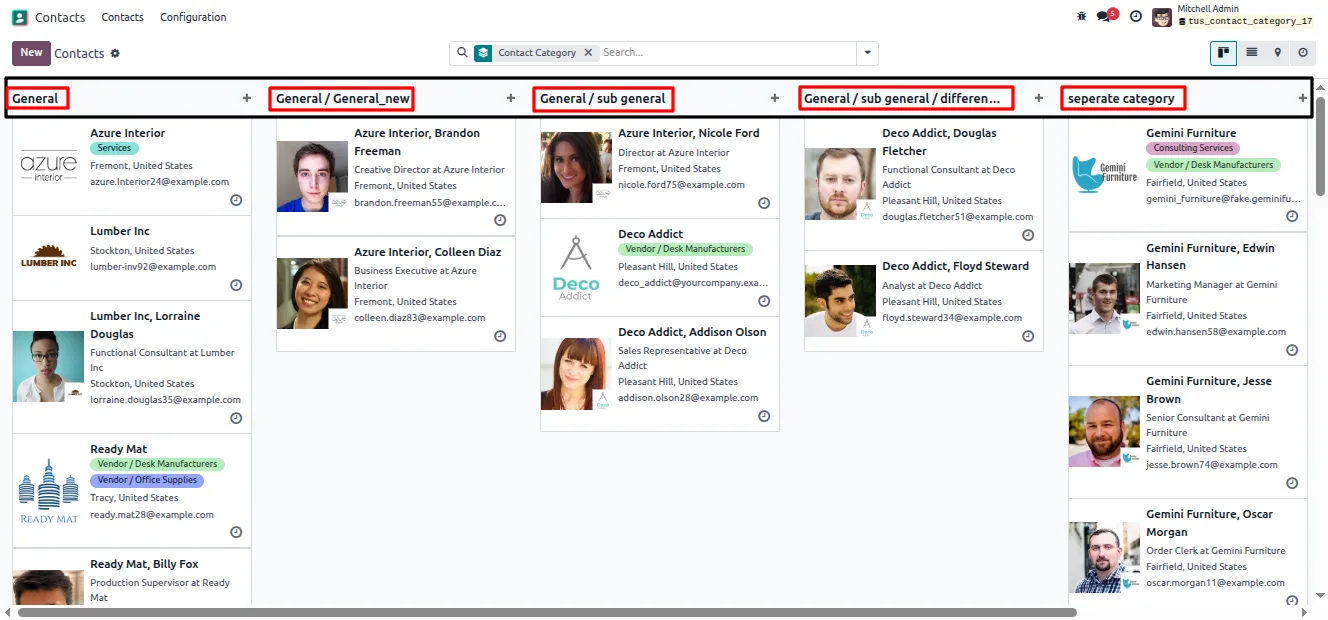Click the General column header

pos(35,98)
